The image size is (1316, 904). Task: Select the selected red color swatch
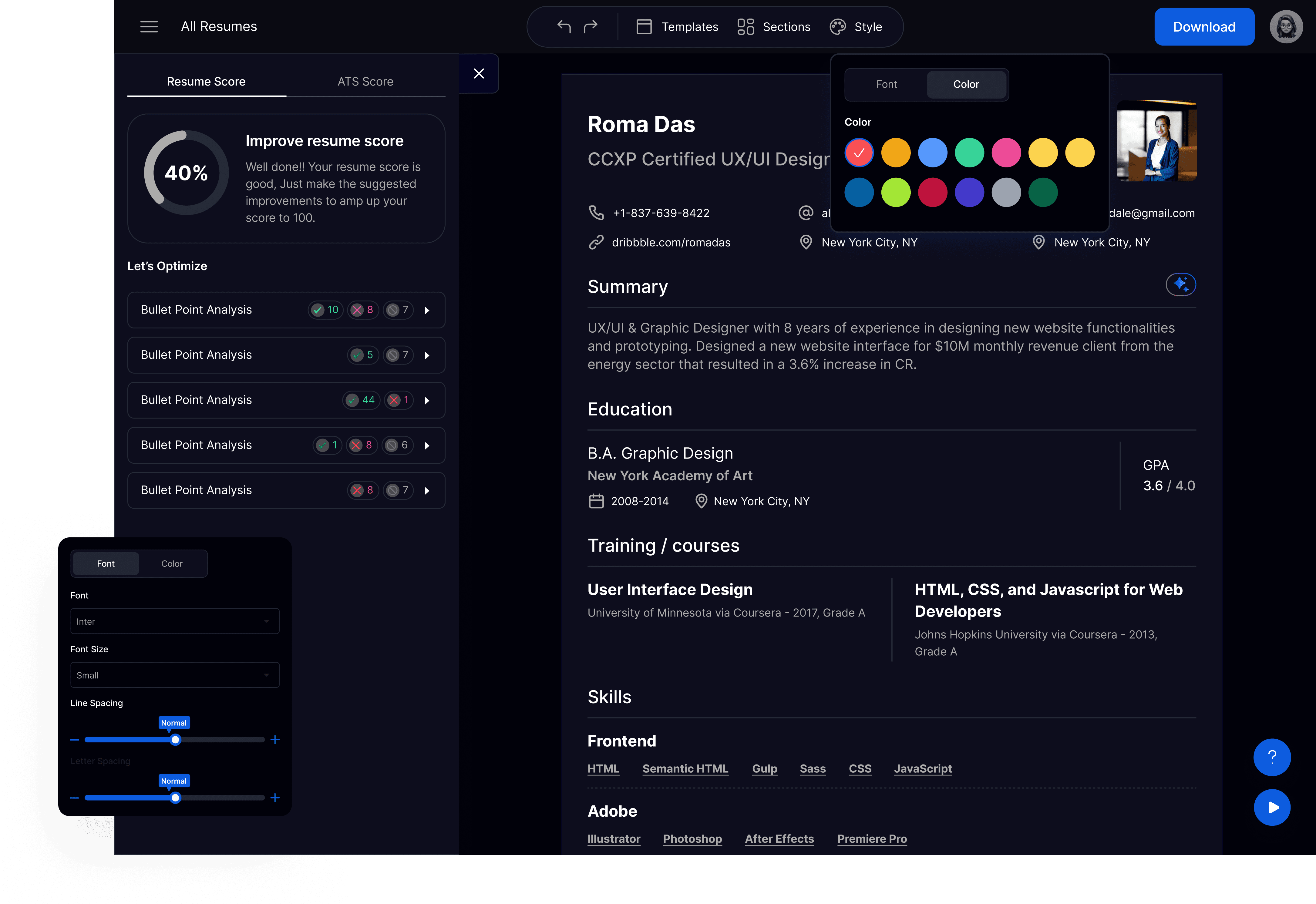pyautogui.click(x=859, y=153)
